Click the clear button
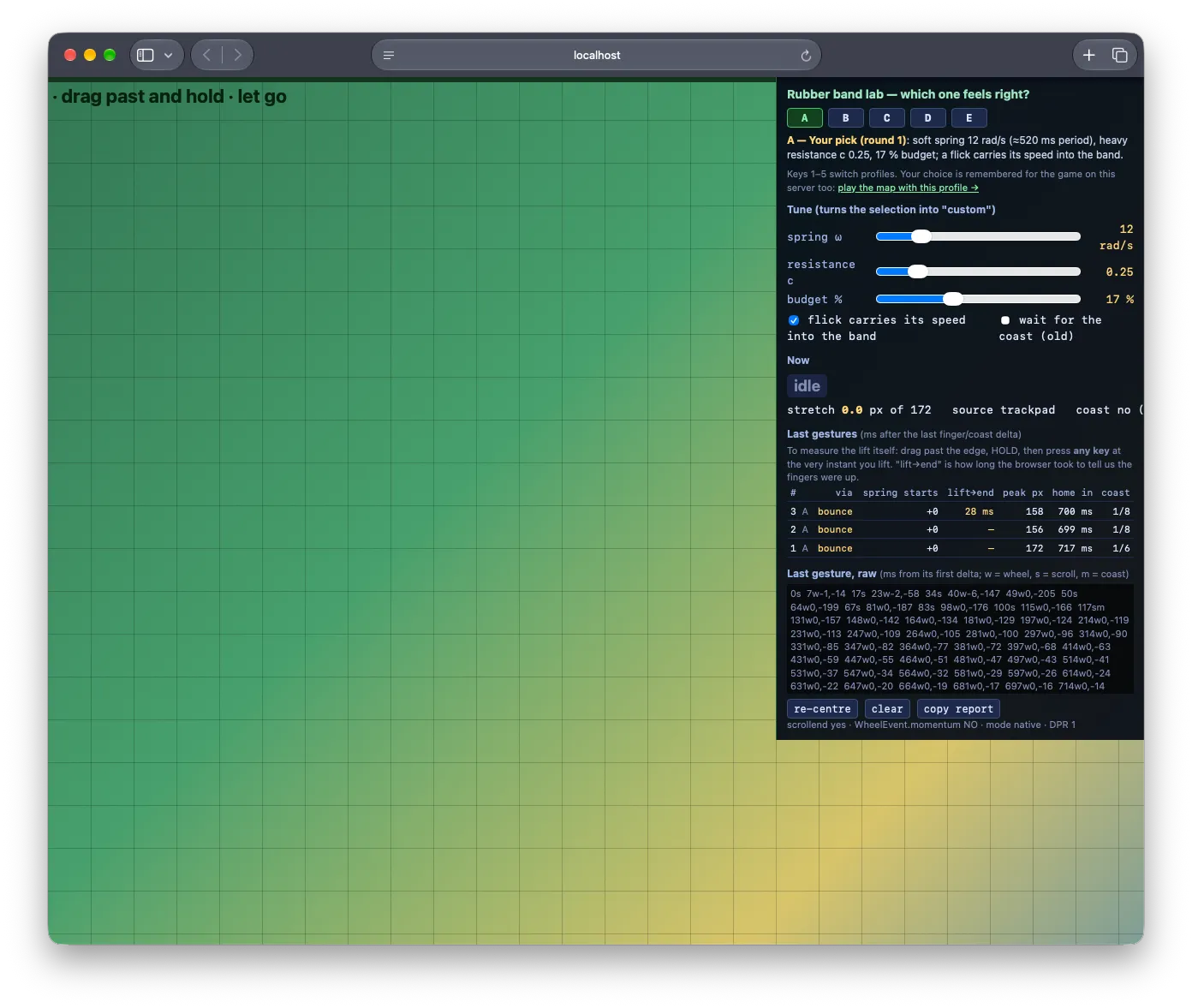Screen dimensions: 1192x1008 (x=887, y=709)
